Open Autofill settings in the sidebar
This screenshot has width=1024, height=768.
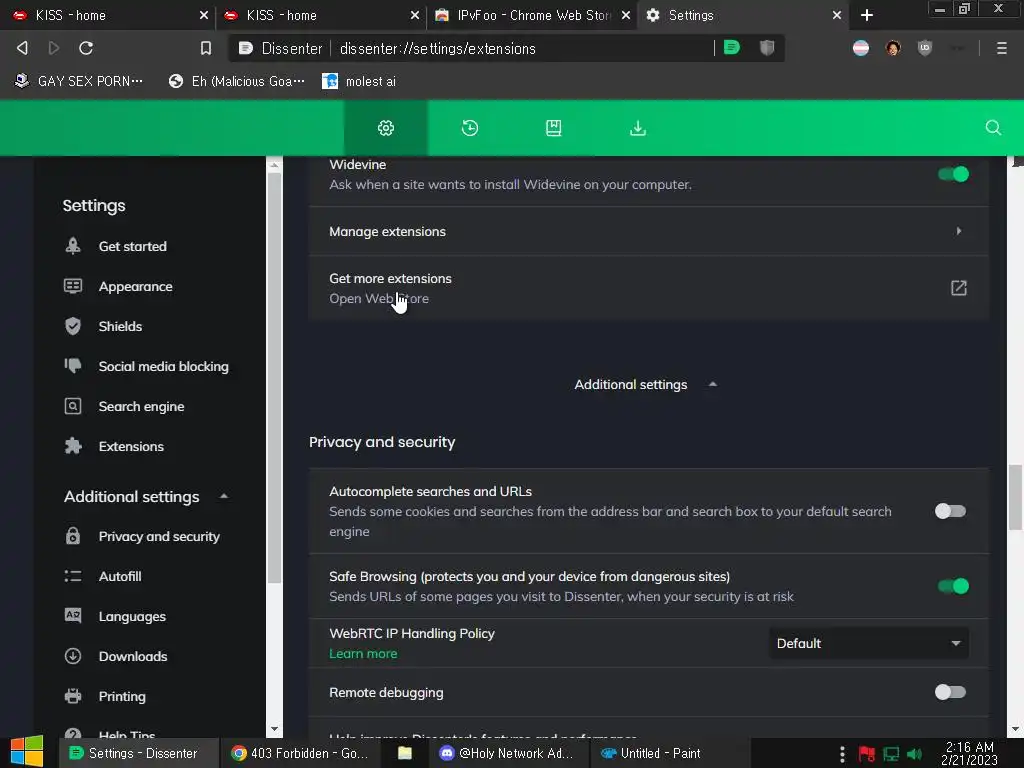point(120,576)
